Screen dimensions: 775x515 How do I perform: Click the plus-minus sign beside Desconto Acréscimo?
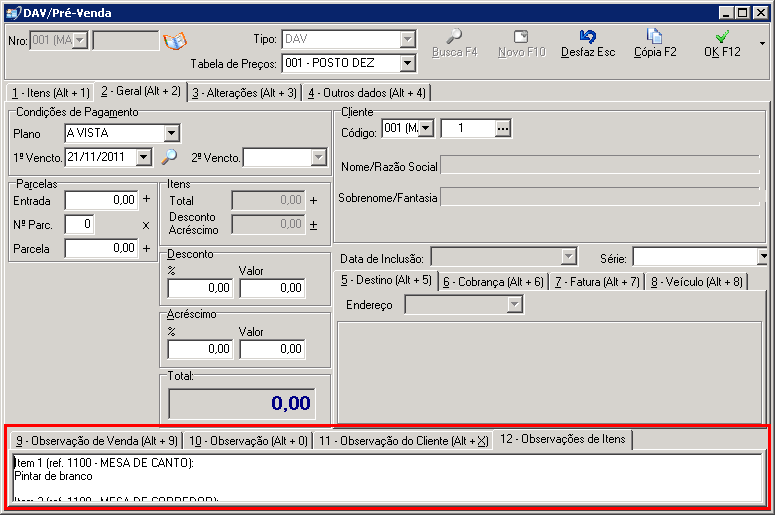tap(313, 225)
